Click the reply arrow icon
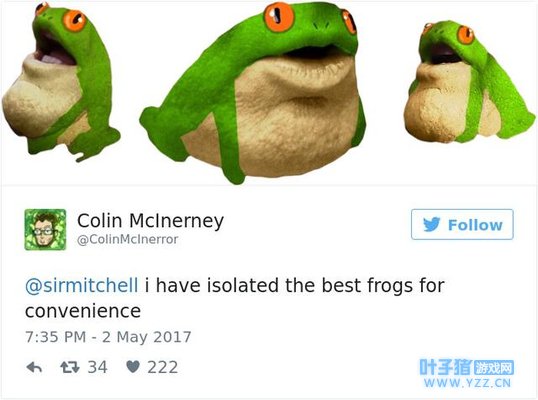The height and width of the screenshot is (400, 538). click(x=34, y=368)
